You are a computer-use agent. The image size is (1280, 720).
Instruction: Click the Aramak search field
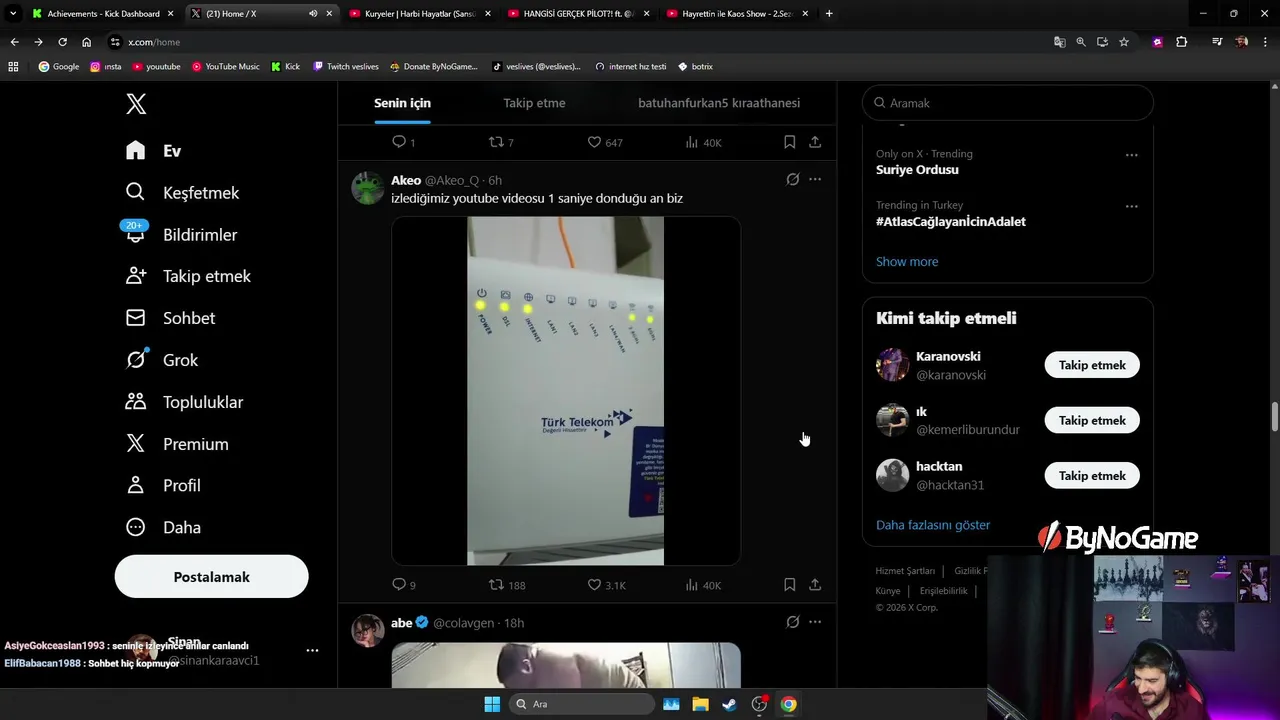1008,103
